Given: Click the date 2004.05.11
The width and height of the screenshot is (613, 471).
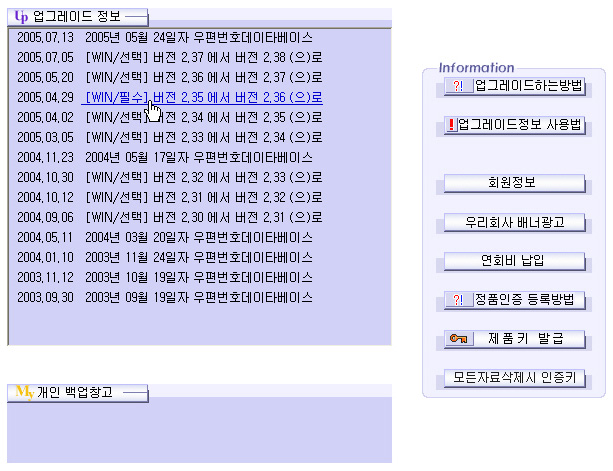Looking at the screenshot, I should click(45, 237).
